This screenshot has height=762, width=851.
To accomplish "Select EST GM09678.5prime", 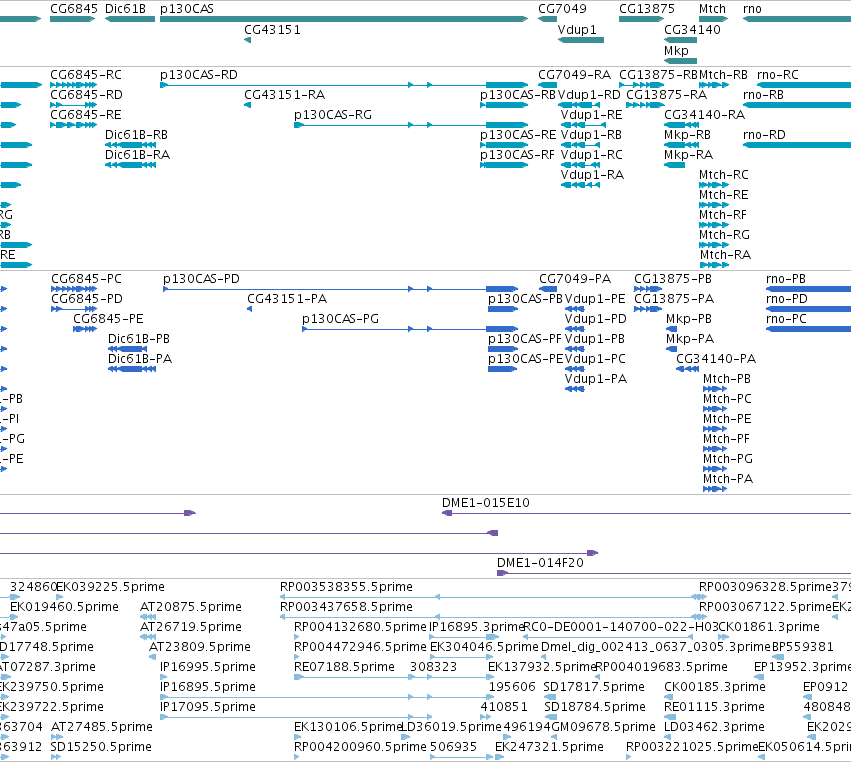I will pos(604,727).
